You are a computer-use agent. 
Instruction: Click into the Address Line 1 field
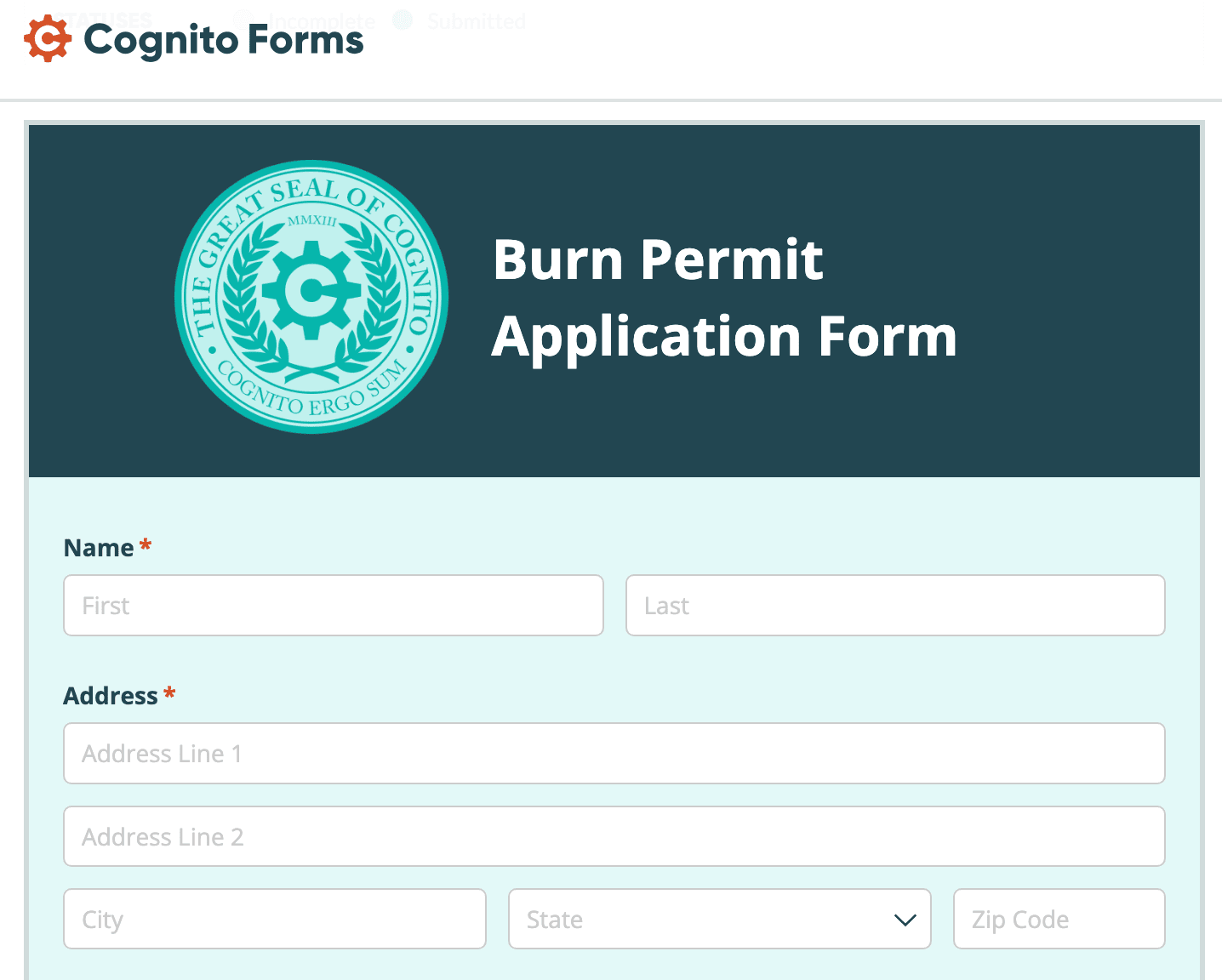click(x=614, y=754)
